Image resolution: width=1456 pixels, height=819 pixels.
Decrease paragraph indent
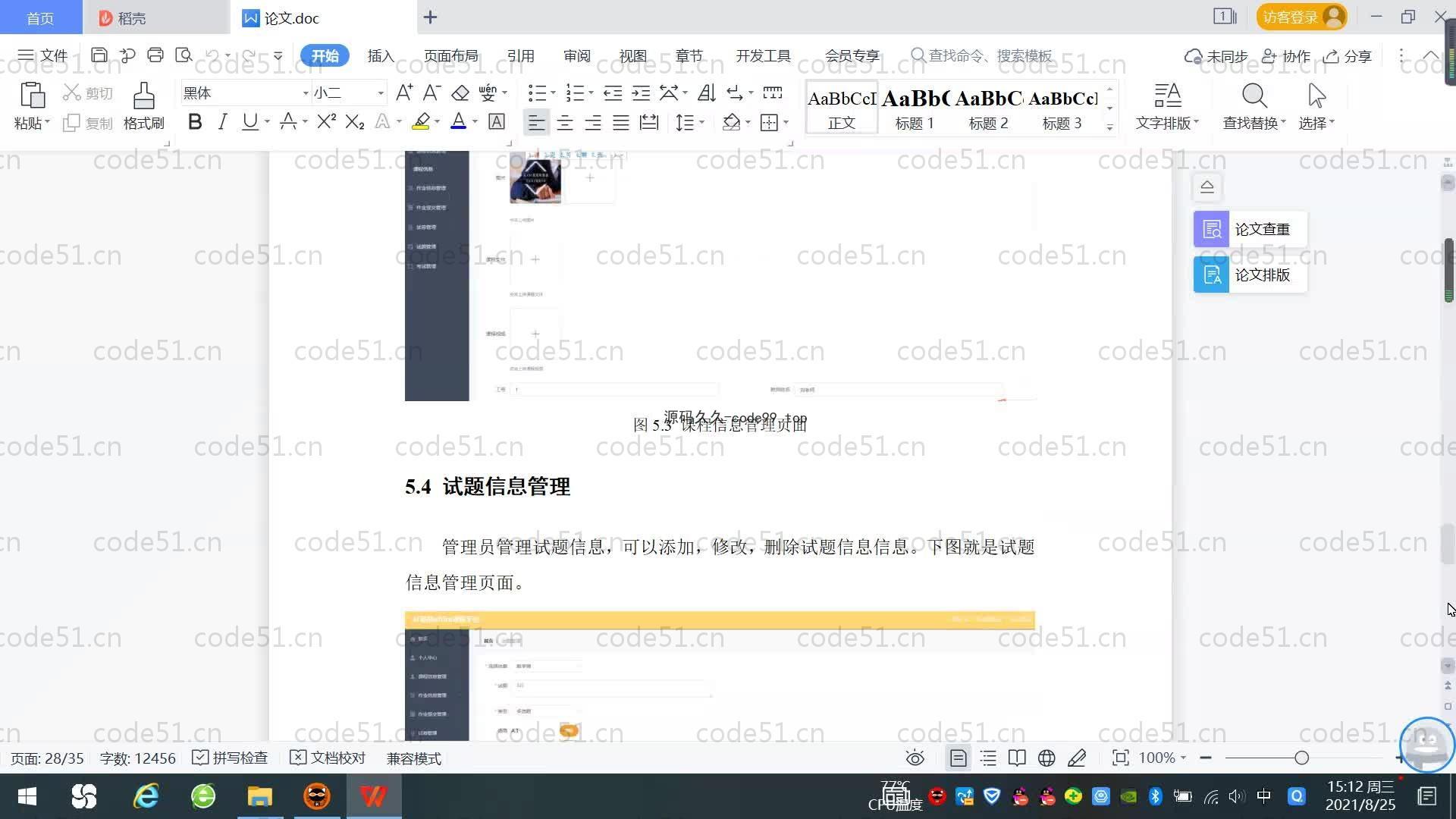coord(613,93)
